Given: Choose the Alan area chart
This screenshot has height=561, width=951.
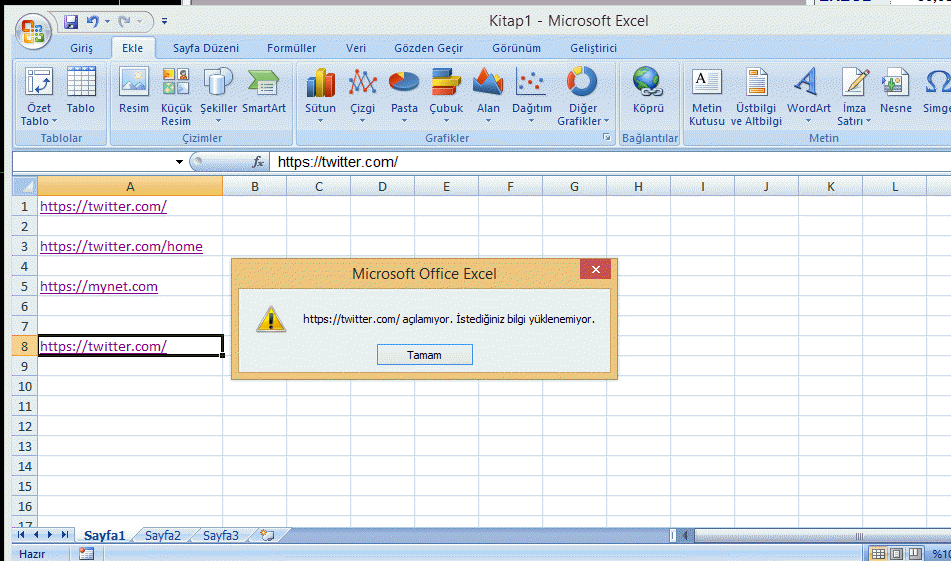Looking at the screenshot, I should click(x=488, y=96).
